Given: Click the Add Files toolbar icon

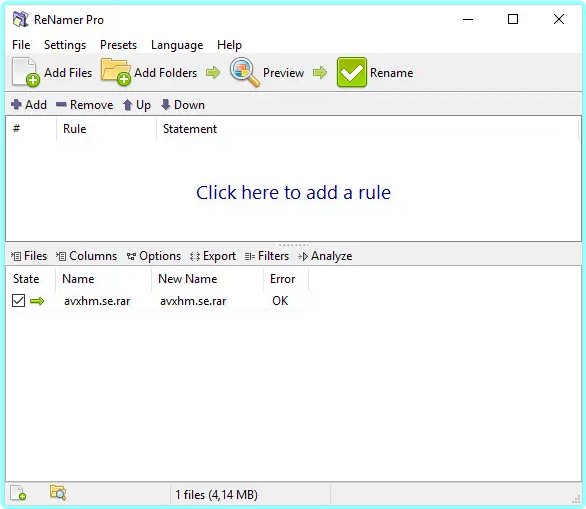Looking at the screenshot, I should coord(25,72).
